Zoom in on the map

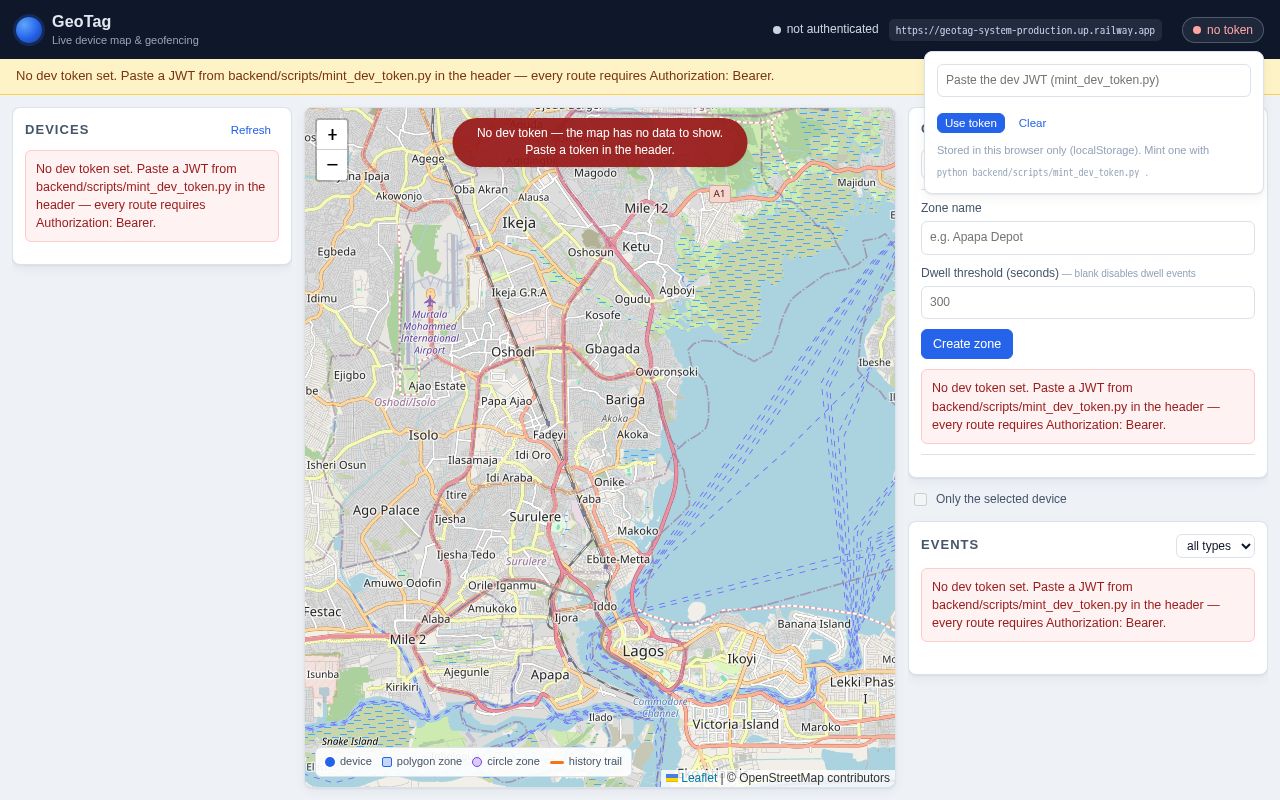pyautogui.click(x=332, y=135)
